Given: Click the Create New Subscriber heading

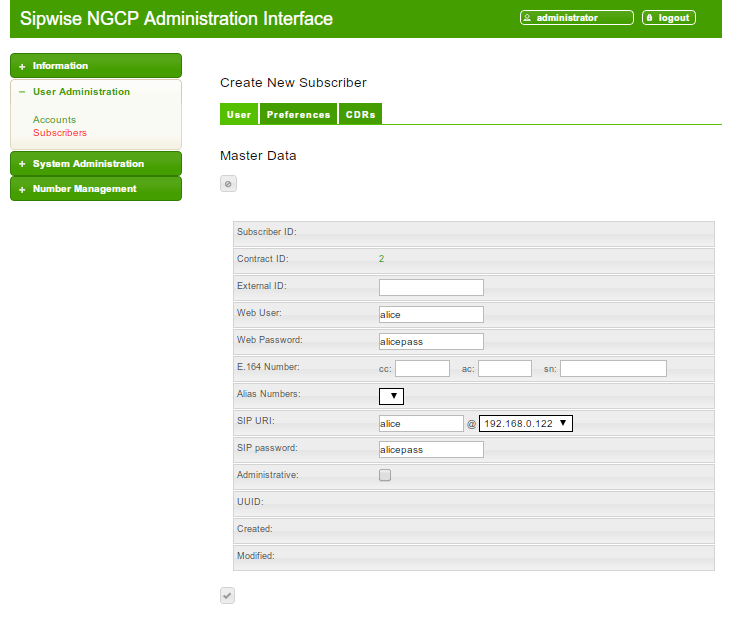Looking at the screenshot, I should 293,83.
